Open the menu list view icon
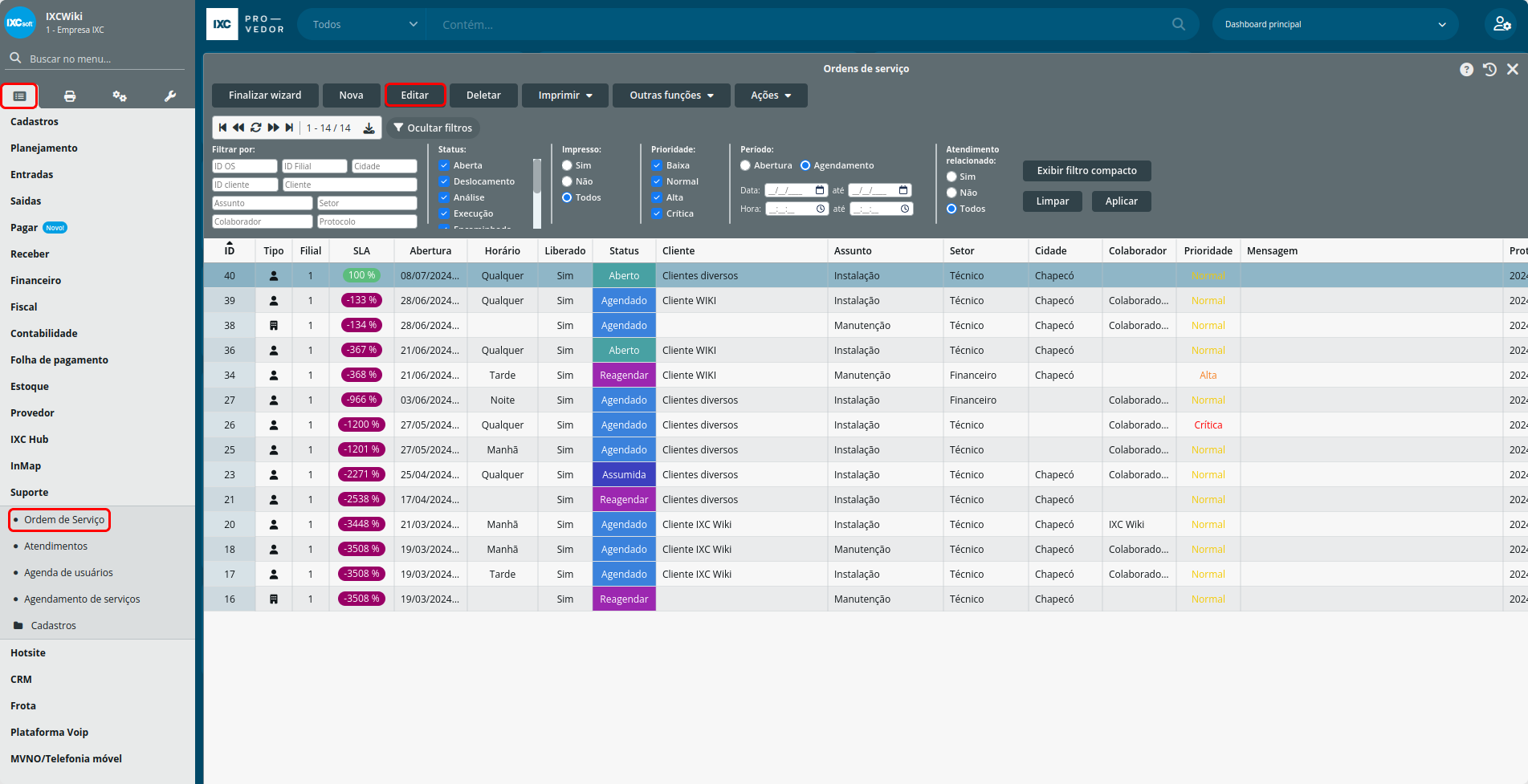The width and height of the screenshot is (1528, 784). [x=19, y=96]
